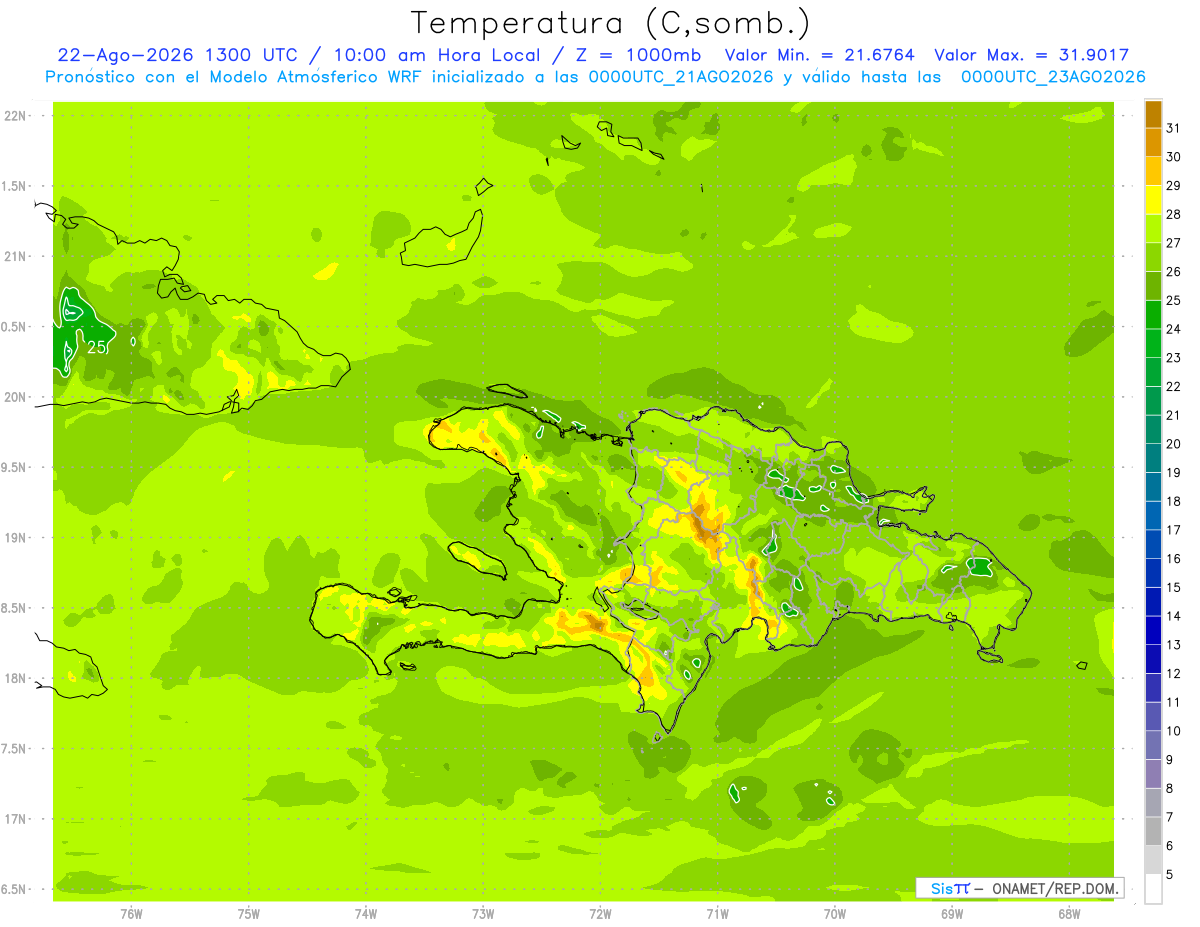Pick the legend color band above 31
Screen dimensions: 1200x927
[x=1153, y=114]
